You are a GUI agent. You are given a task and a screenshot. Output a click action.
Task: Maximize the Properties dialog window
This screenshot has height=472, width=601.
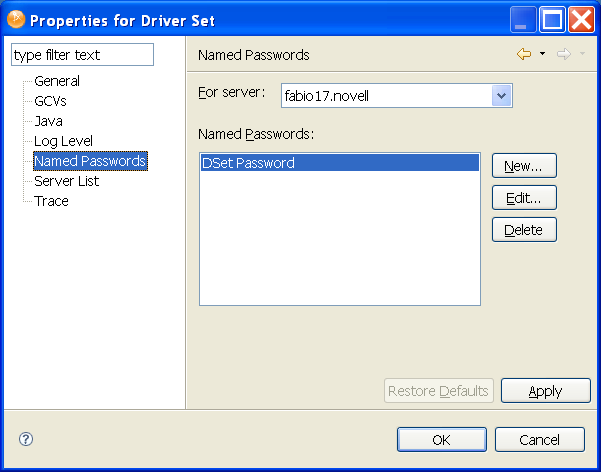pos(553,19)
